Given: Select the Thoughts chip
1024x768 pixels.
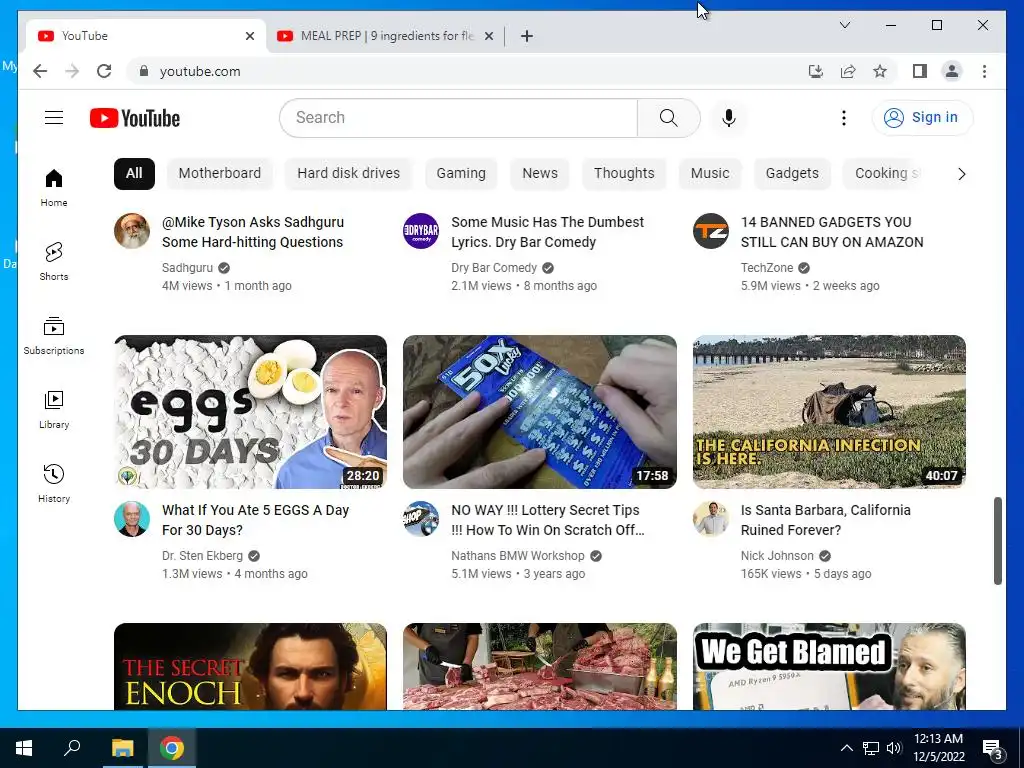Looking at the screenshot, I should coord(624,174).
